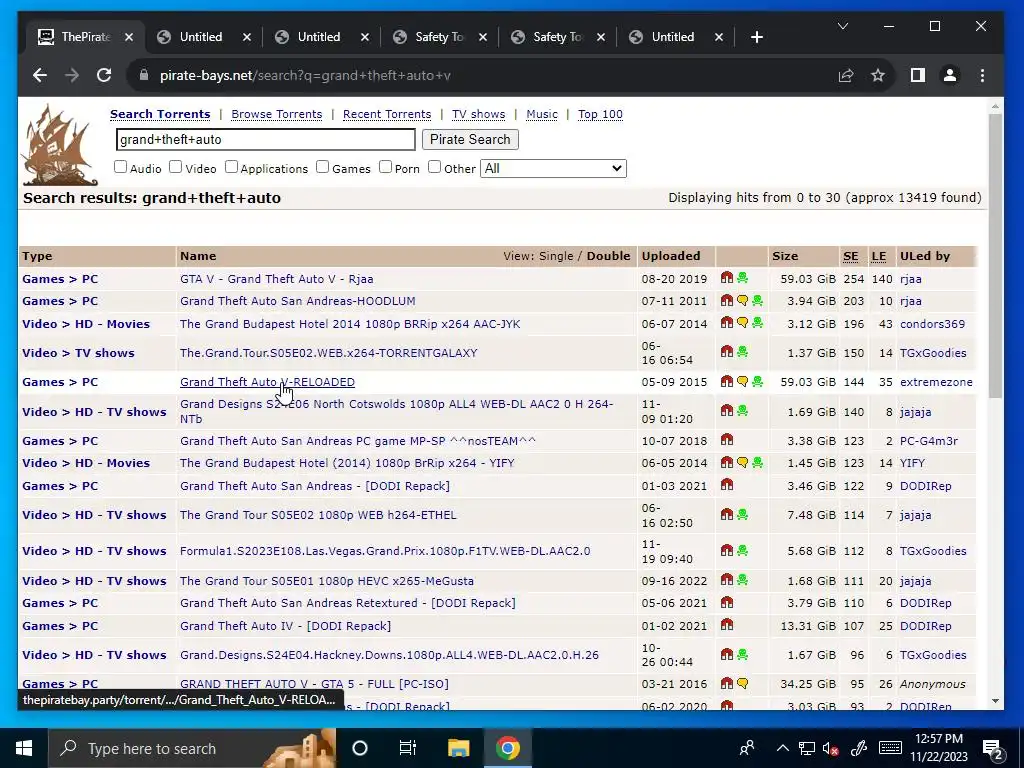This screenshot has height=768, width=1024.
Task: Switch to the first Safety To tab
Action: tap(440, 37)
